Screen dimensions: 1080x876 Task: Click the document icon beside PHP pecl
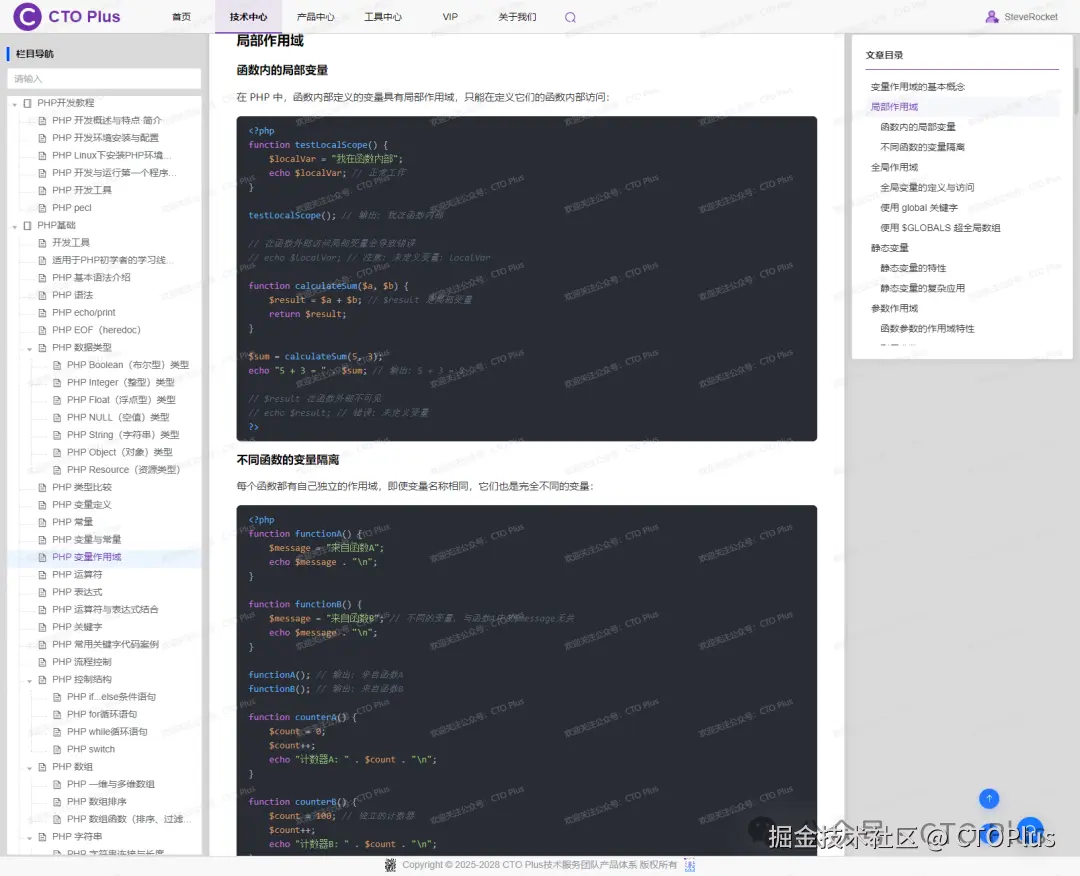[44, 207]
